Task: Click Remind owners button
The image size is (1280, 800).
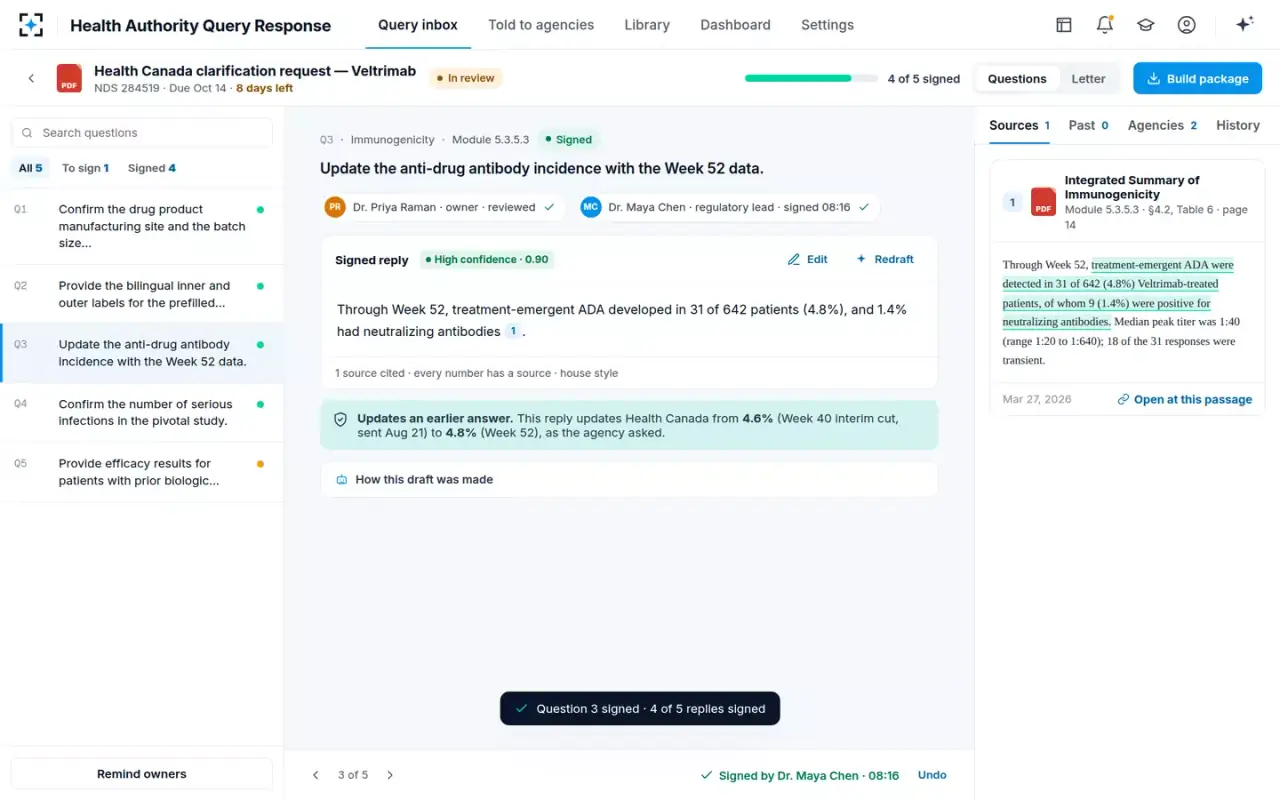Action: point(142,774)
